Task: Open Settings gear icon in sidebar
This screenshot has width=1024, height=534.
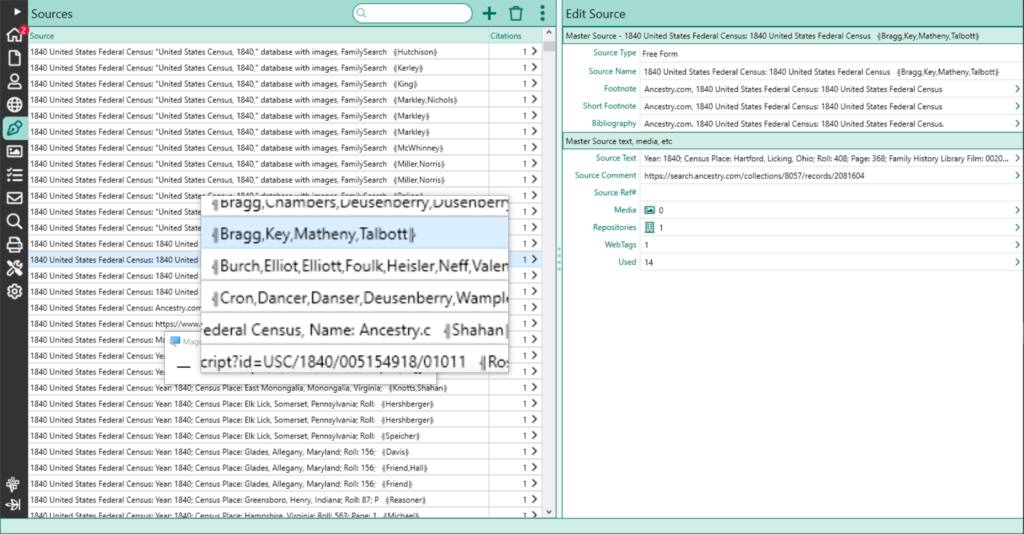Action: tap(14, 291)
